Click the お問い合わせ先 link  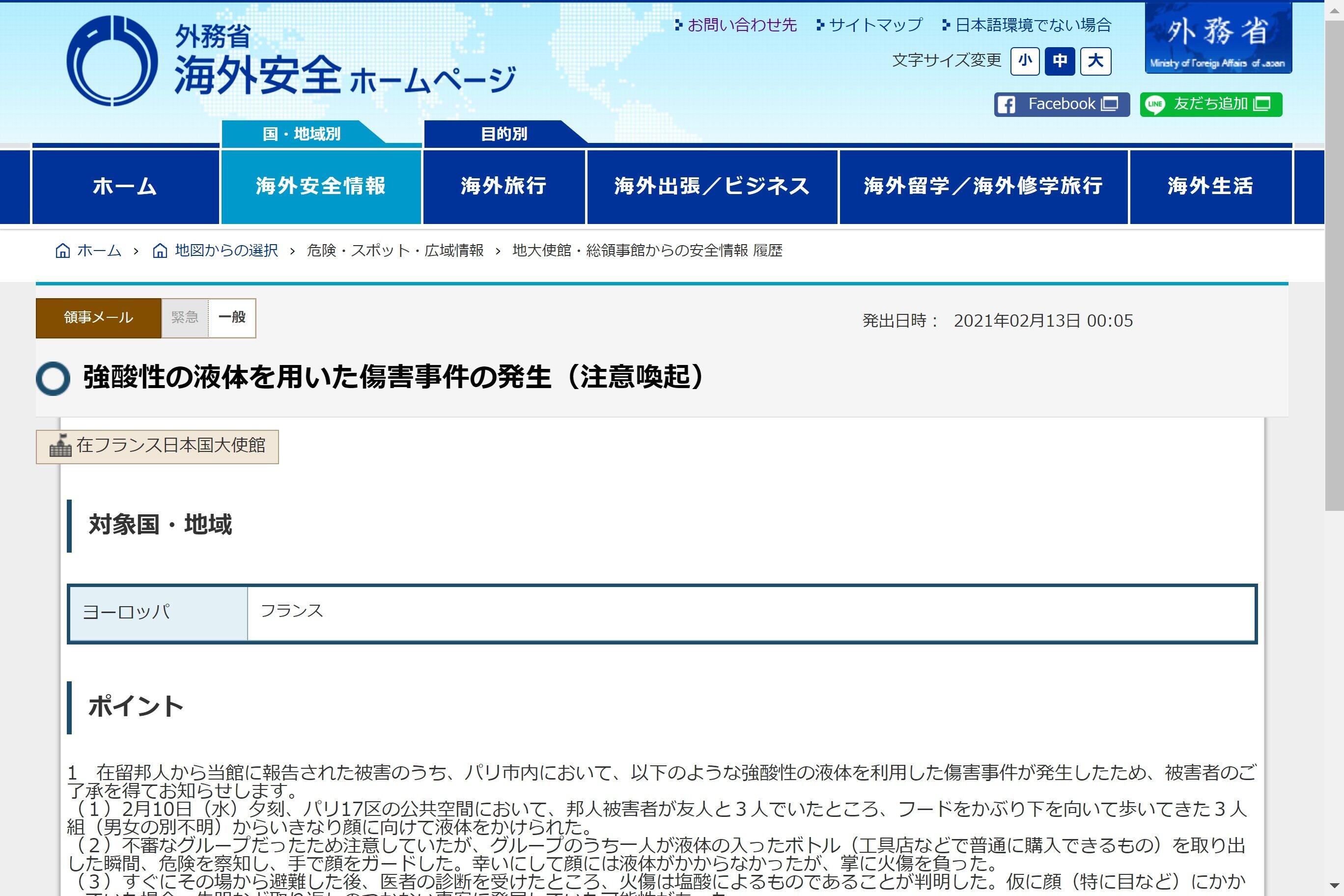tap(741, 25)
